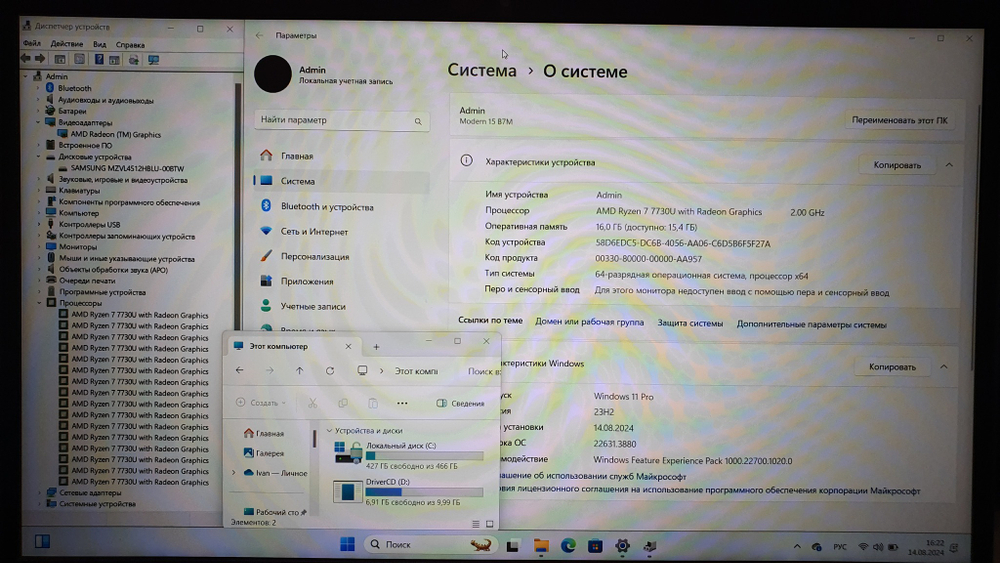Go back in Device Manager toolbar
This screenshot has height=563, width=1000.
[26, 59]
